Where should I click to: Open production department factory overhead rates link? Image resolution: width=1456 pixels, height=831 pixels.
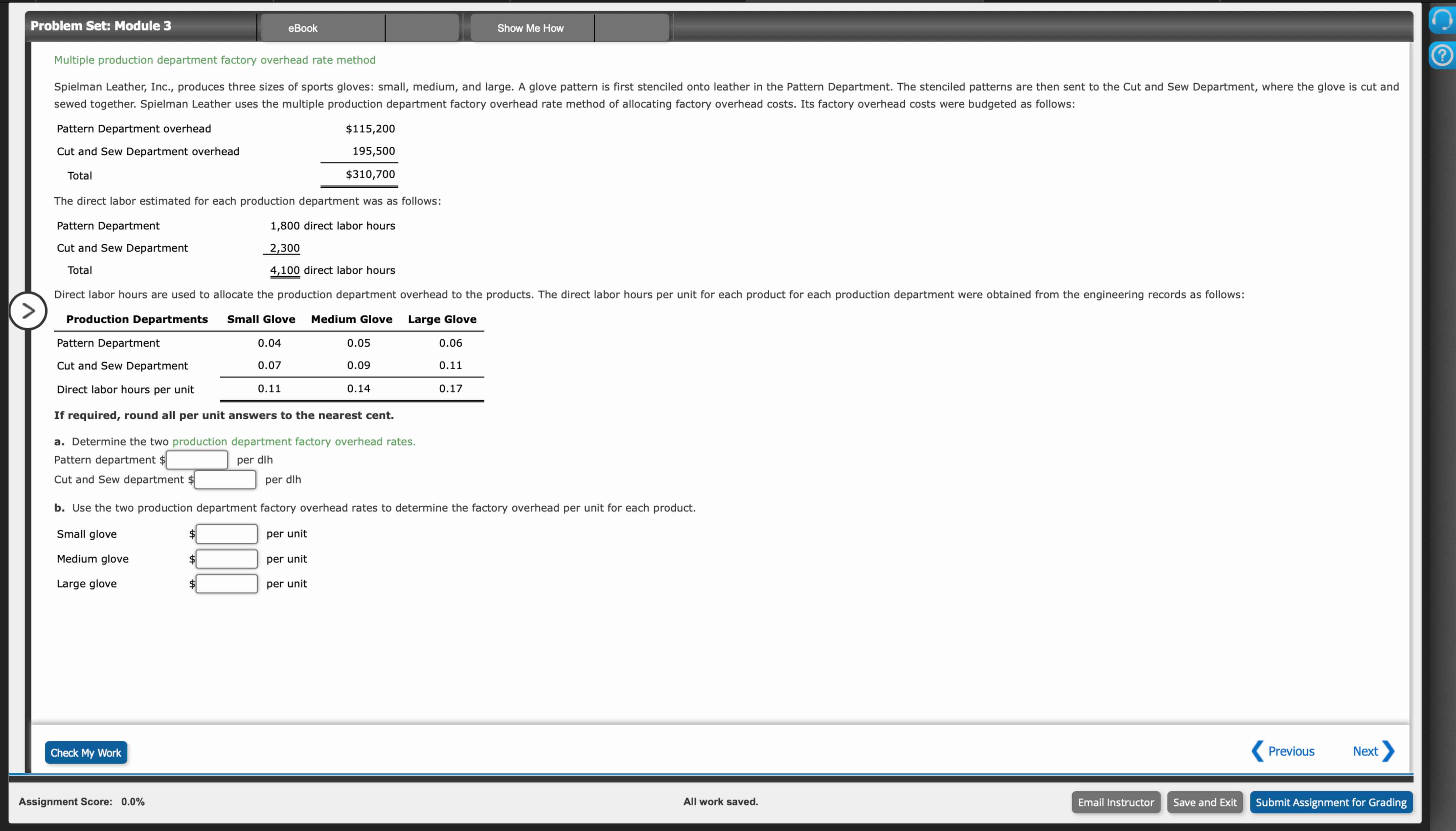[293, 442]
